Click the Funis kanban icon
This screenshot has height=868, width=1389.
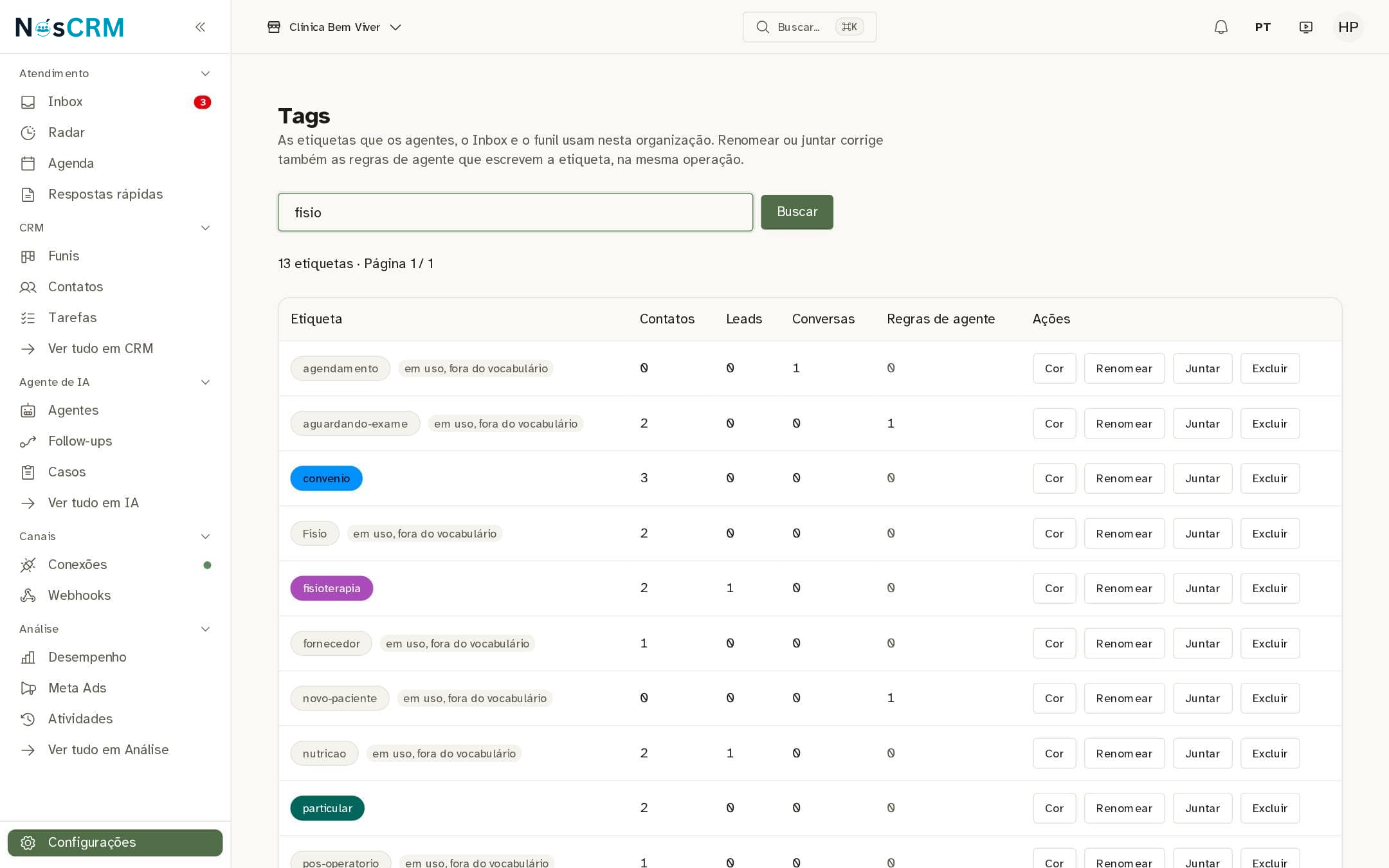(28, 257)
